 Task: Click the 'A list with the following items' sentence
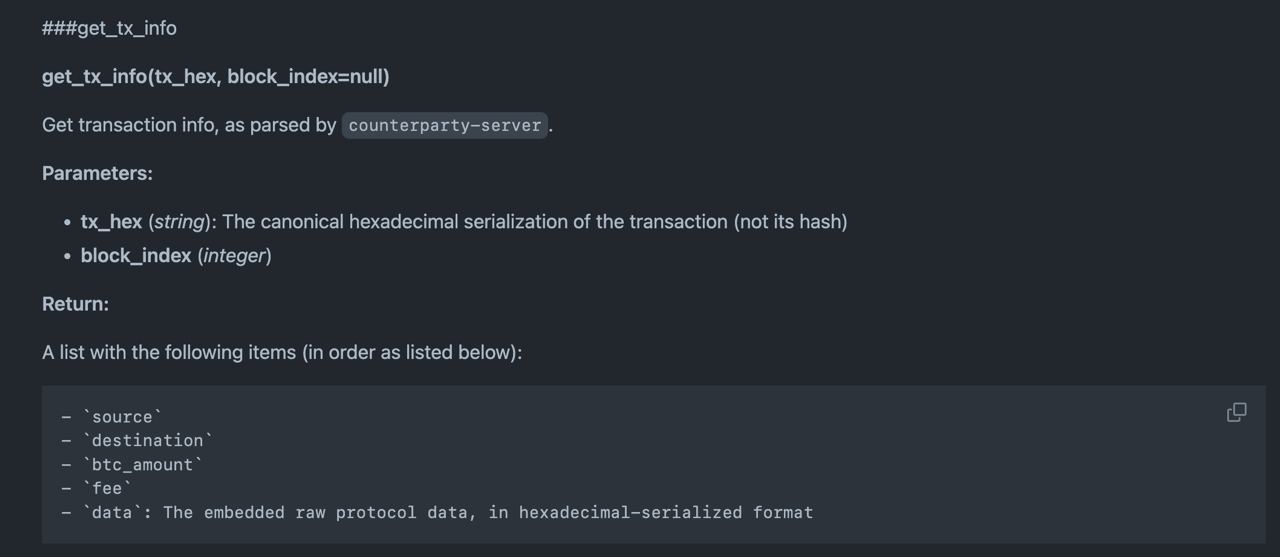282,353
